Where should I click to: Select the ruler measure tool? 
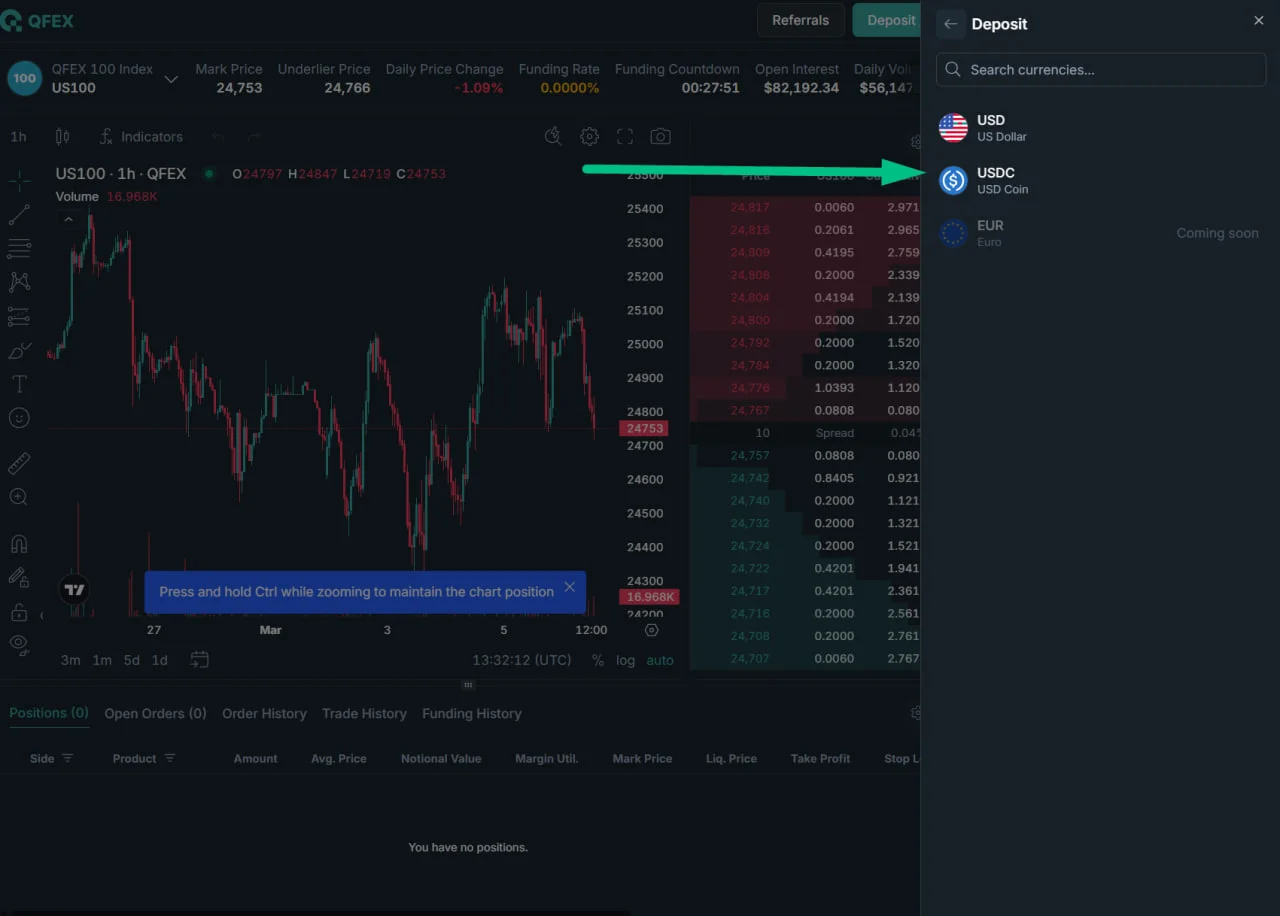(x=19, y=464)
